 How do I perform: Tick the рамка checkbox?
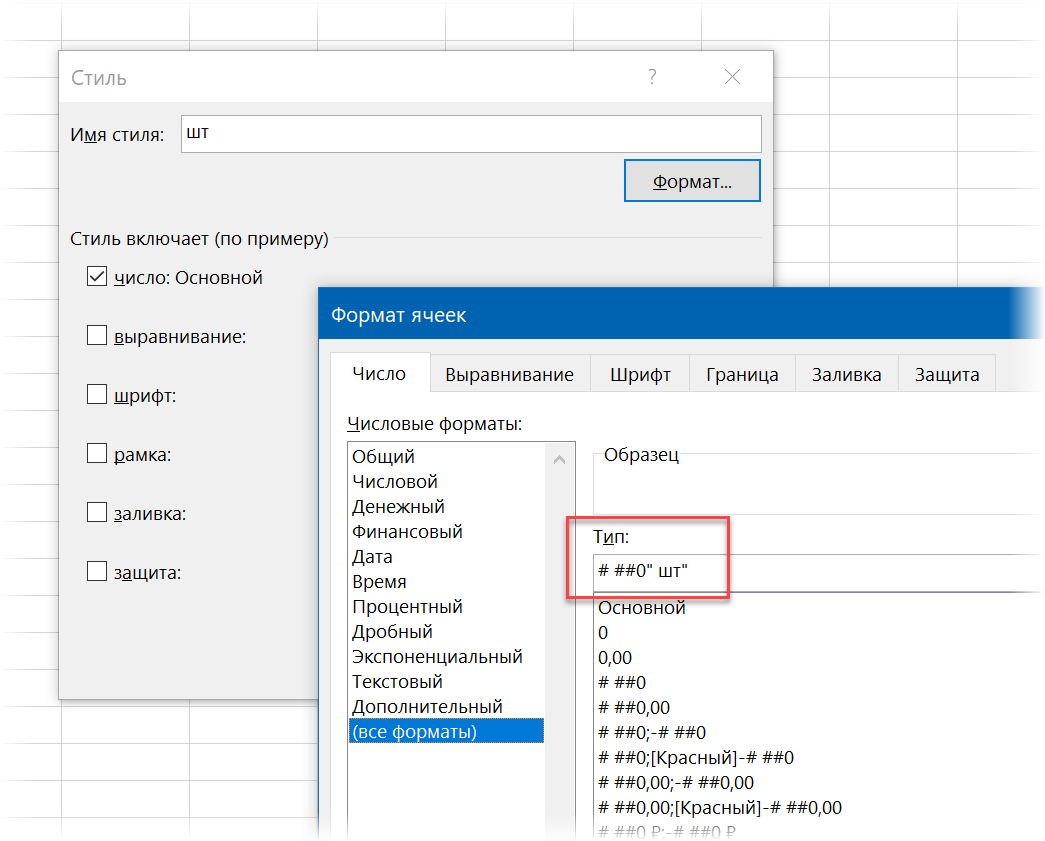[97, 454]
